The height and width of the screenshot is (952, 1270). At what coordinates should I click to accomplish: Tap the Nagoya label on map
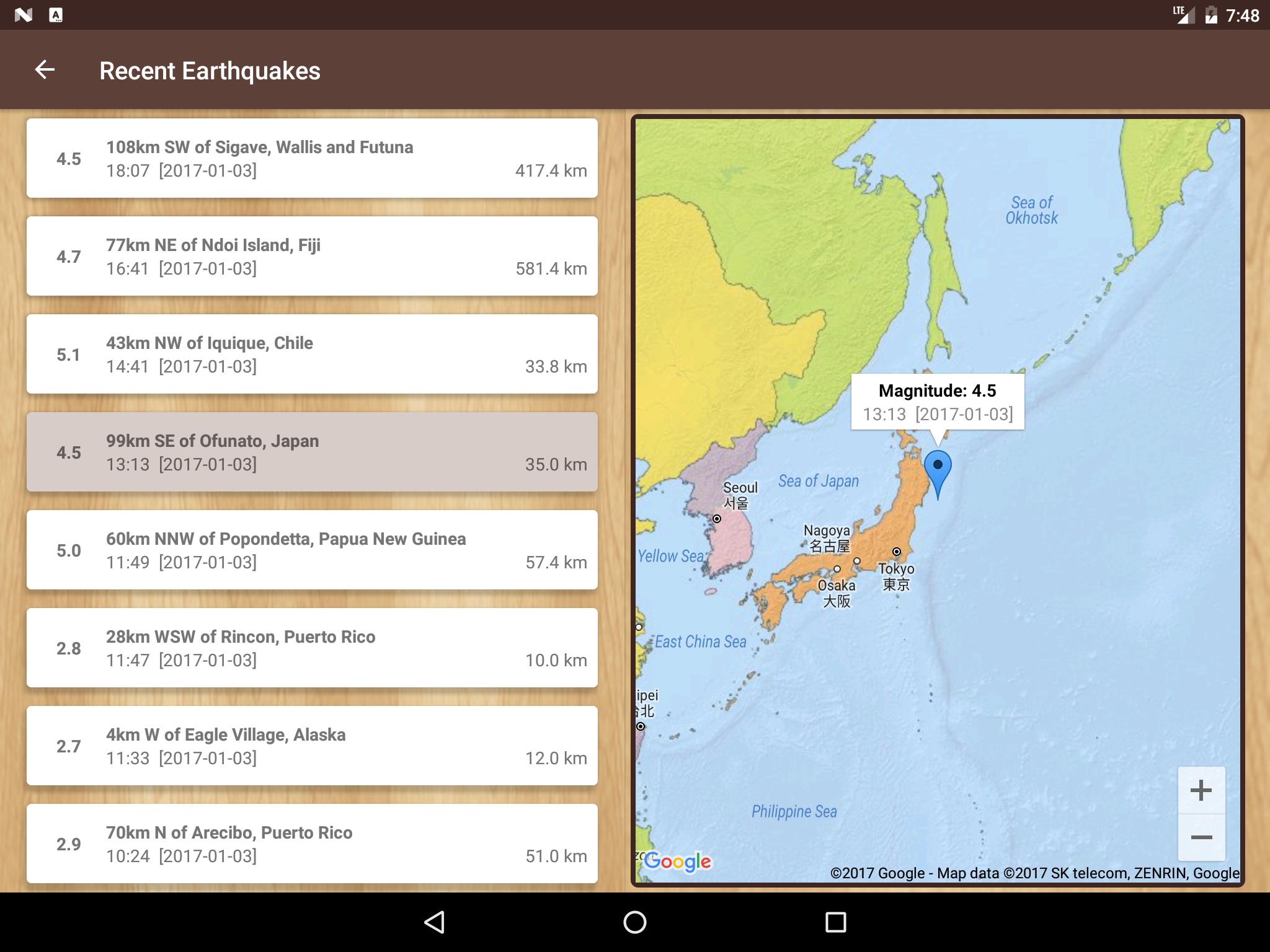click(827, 538)
